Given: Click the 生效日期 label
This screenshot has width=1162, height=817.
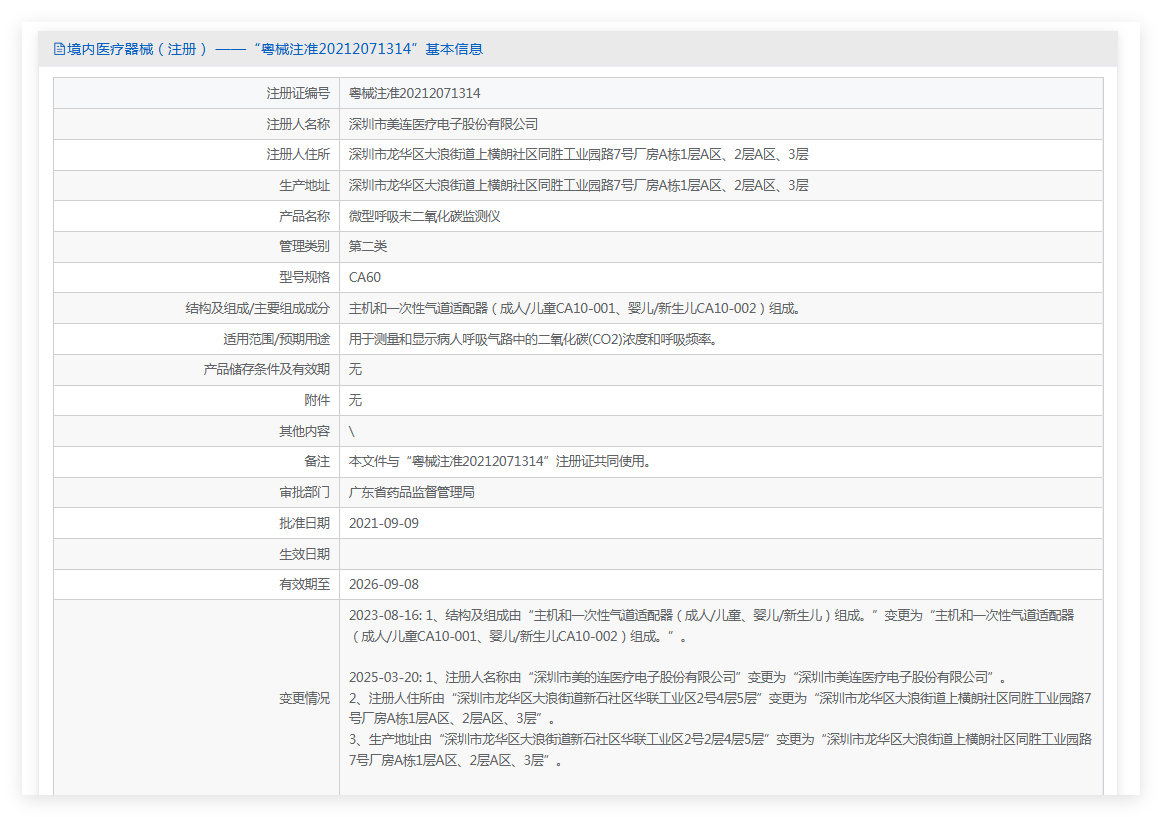Looking at the screenshot, I should pos(304,554).
